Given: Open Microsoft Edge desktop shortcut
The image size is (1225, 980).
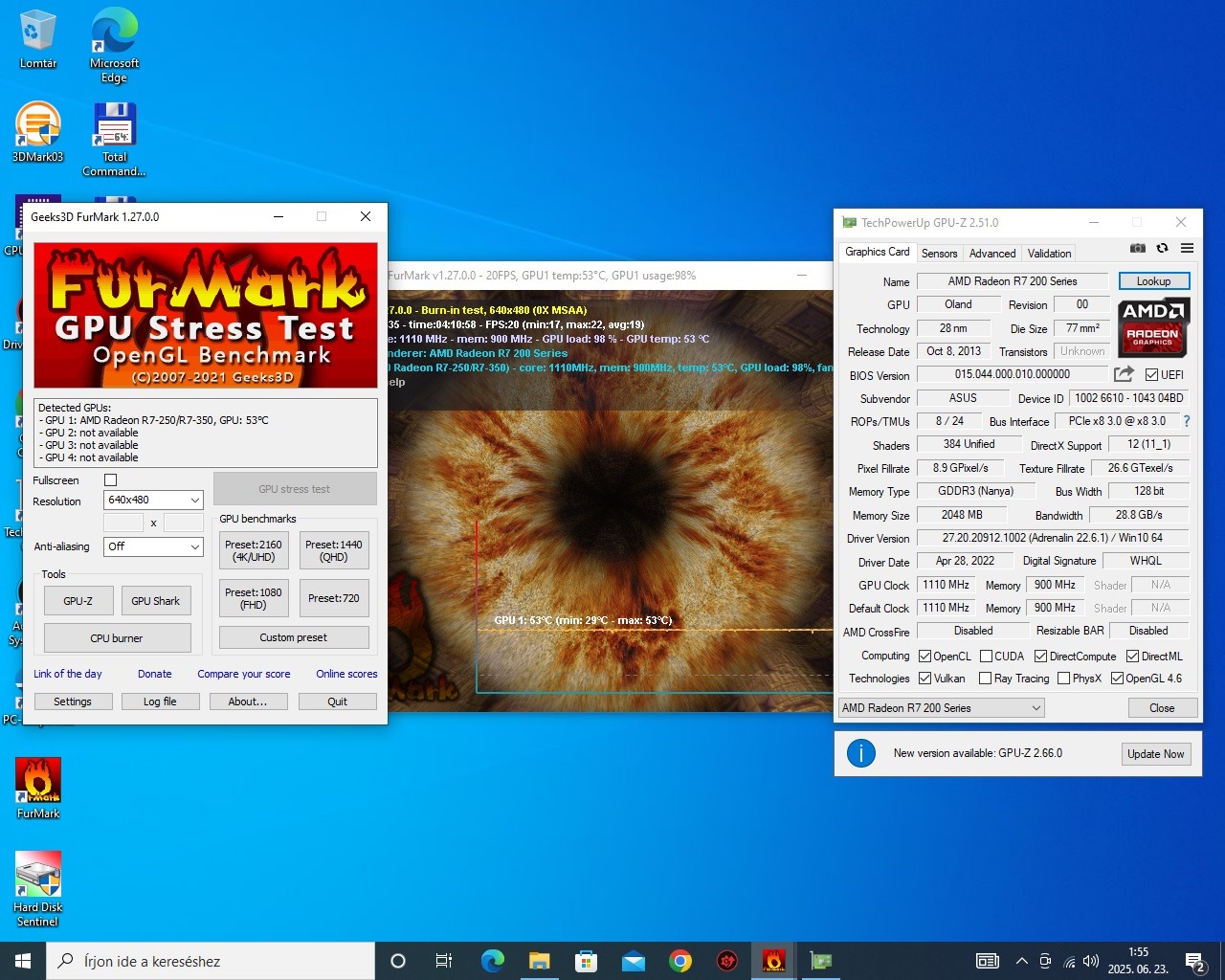Looking at the screenshot, I should (114, 45).
